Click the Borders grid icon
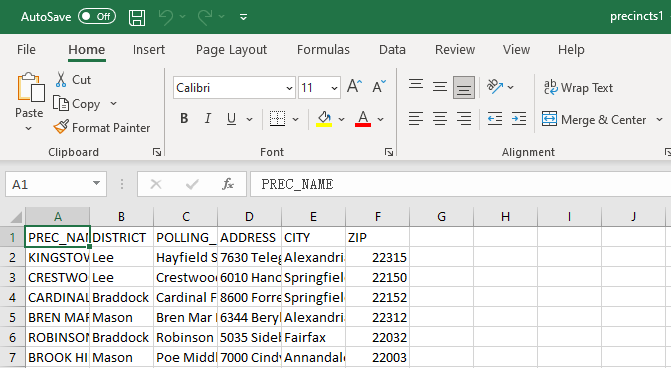This screenshot has width=671, height=368. [277, 119]
